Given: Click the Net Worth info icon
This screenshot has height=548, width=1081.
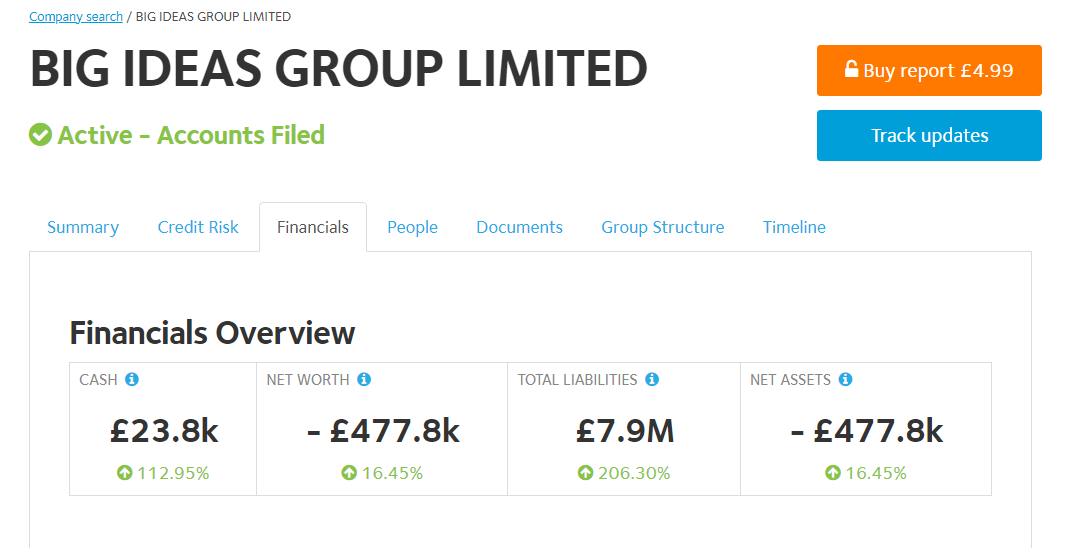Looking at the screenshot, I should [364, 379].
